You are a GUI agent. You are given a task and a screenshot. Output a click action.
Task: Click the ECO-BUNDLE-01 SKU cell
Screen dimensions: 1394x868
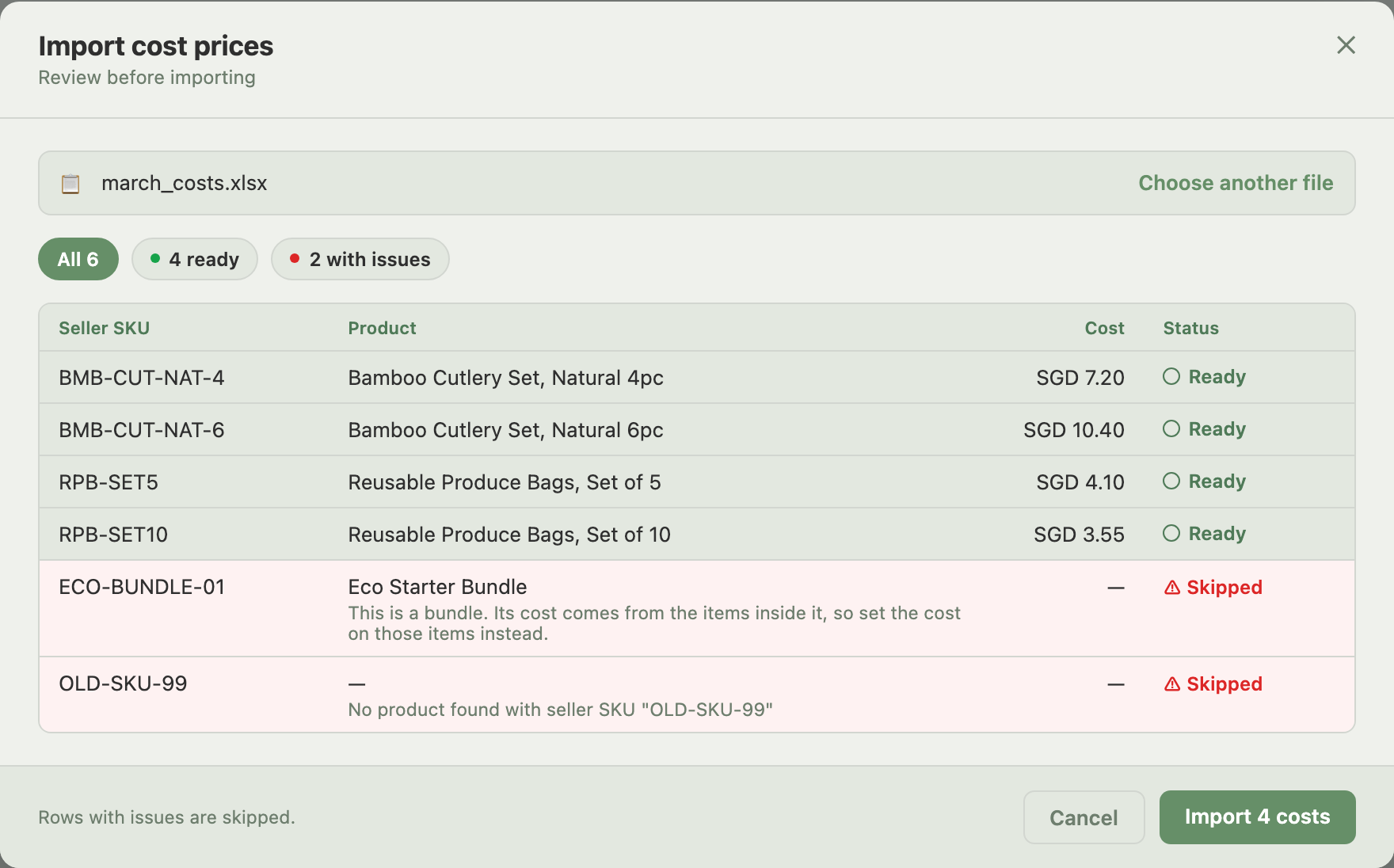142,587
